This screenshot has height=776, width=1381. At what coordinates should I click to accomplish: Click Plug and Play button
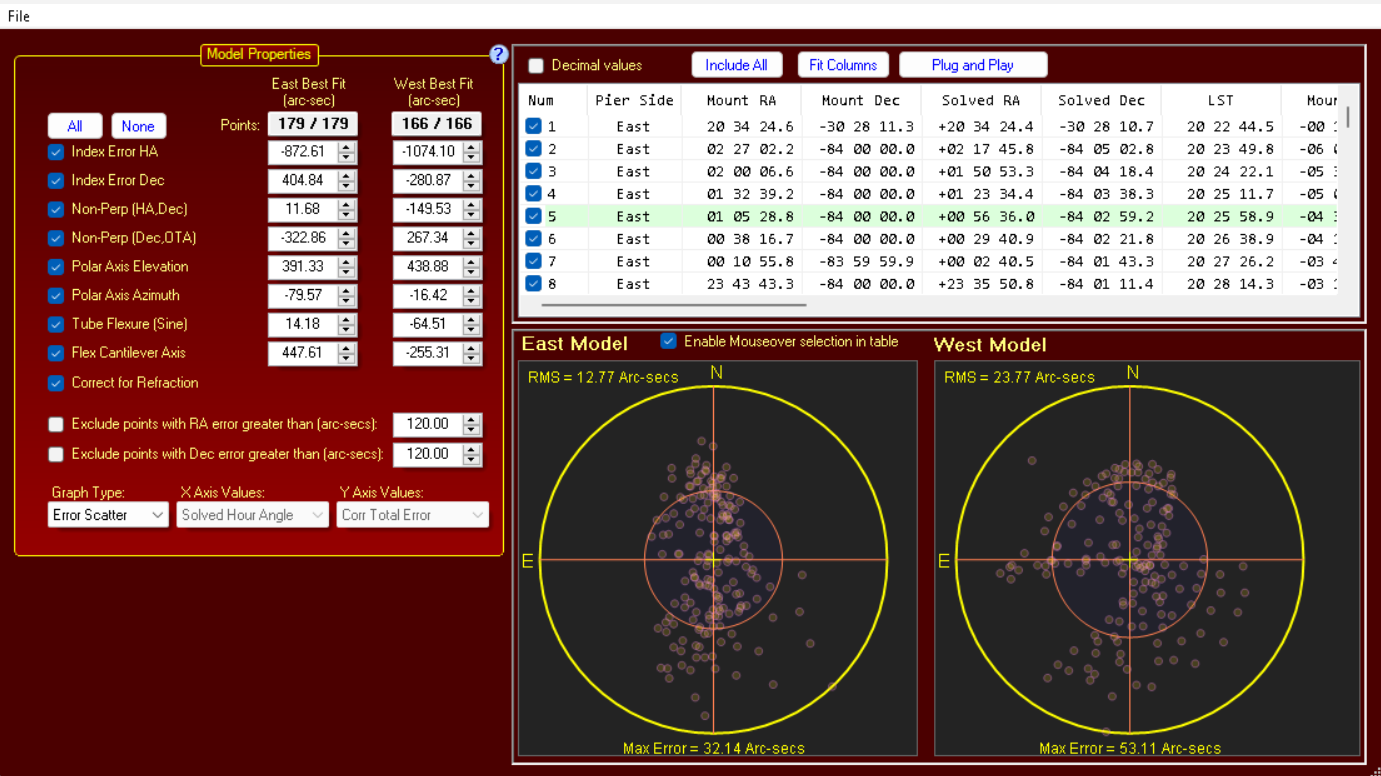[973, 65]
